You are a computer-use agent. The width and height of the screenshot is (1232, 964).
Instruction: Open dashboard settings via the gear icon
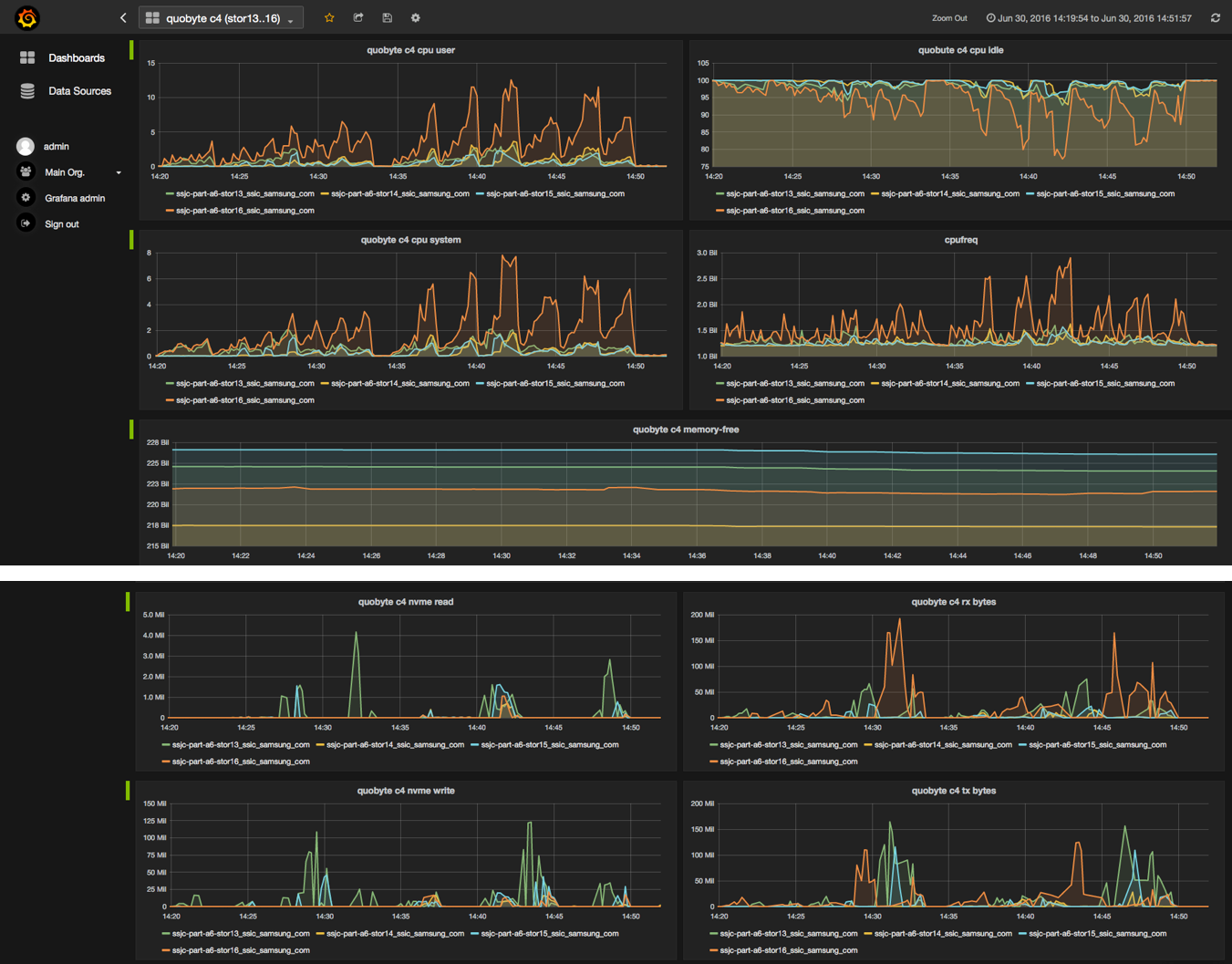point(415,17)
